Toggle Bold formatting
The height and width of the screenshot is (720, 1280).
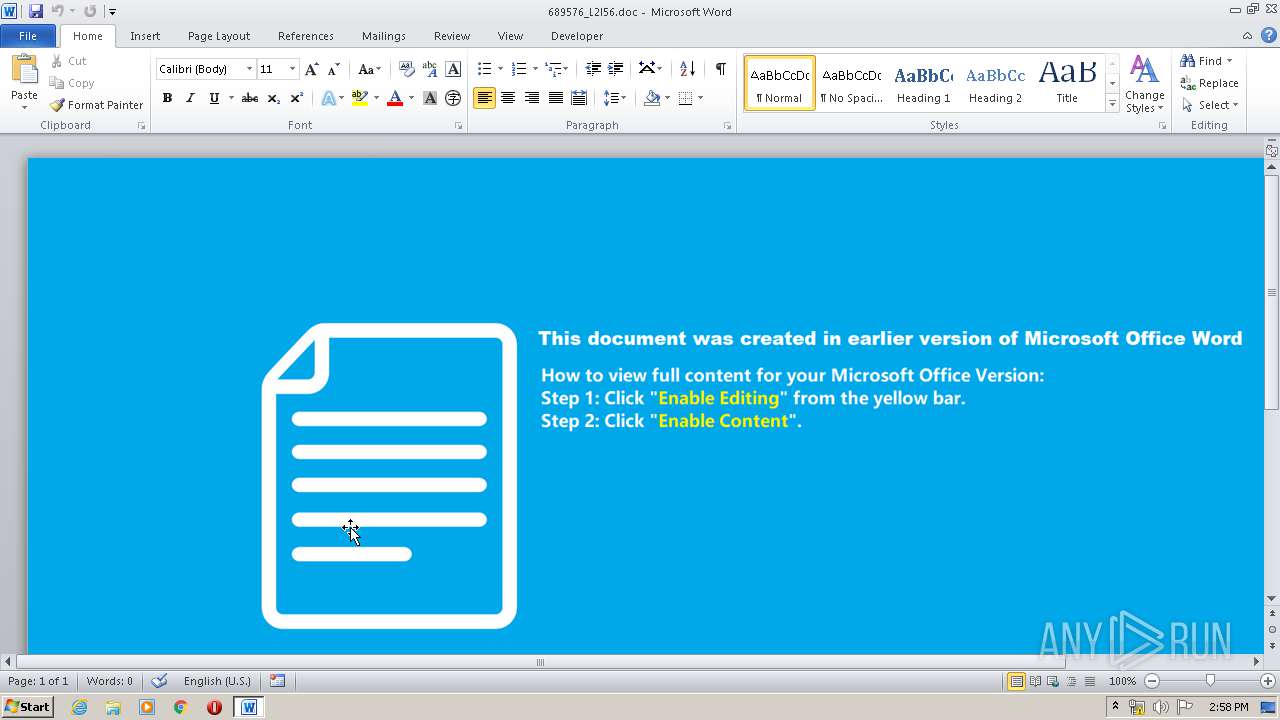167,98
